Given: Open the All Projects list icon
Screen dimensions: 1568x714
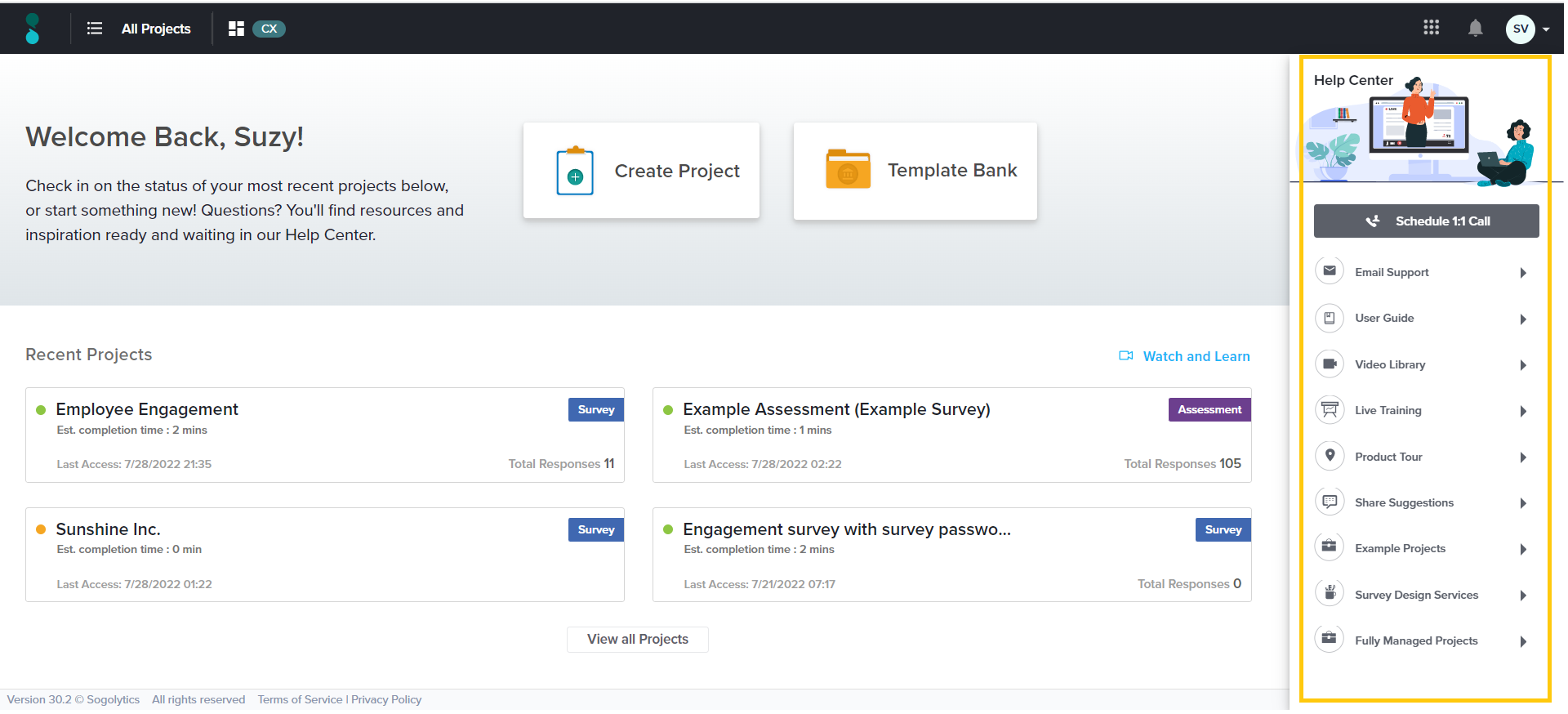Looking at the screenshot, I should pyautogui.click(x=95, y=29).
